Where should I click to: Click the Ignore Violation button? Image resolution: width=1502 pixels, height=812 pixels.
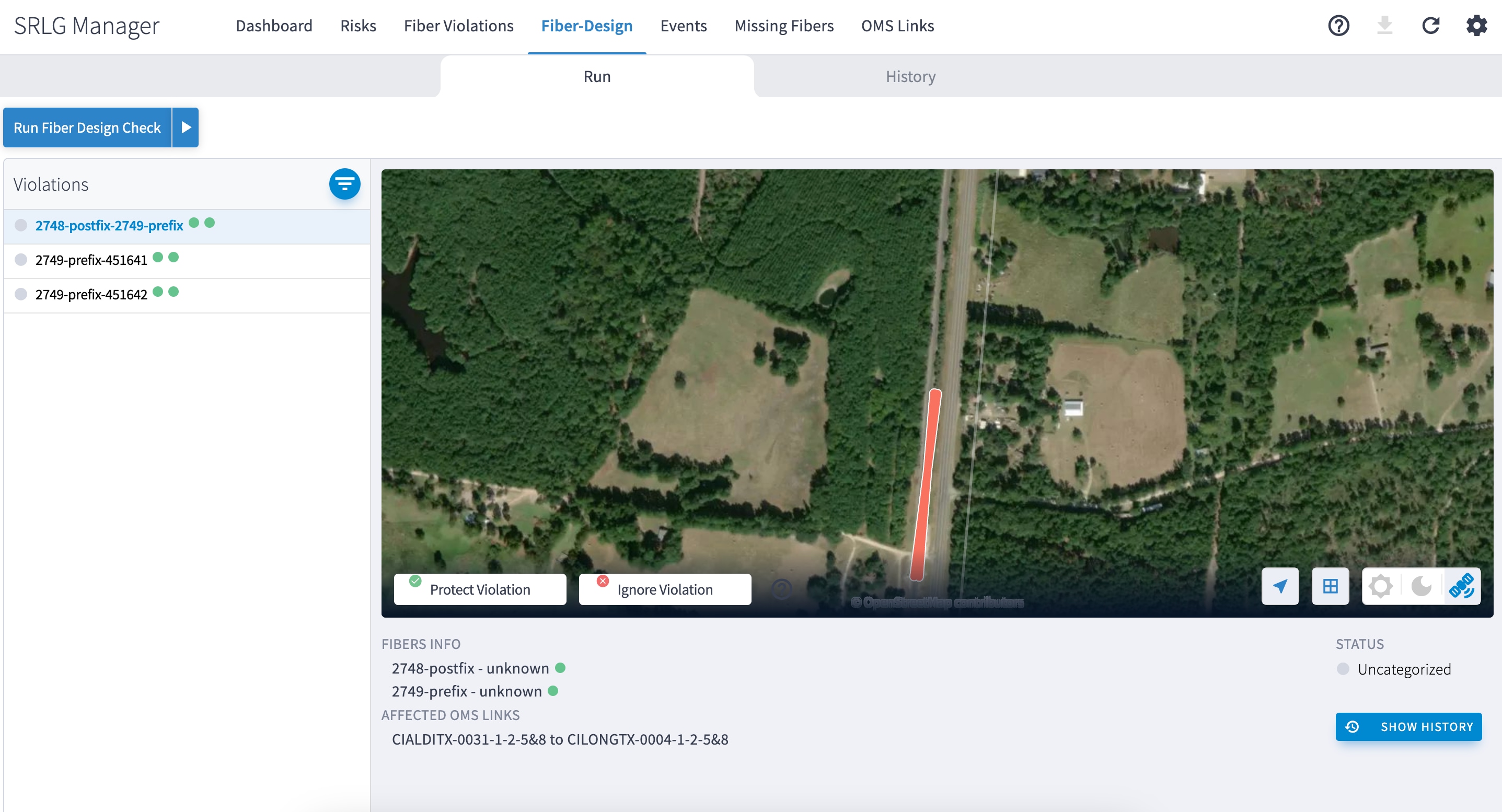click(x=665, y=589)
